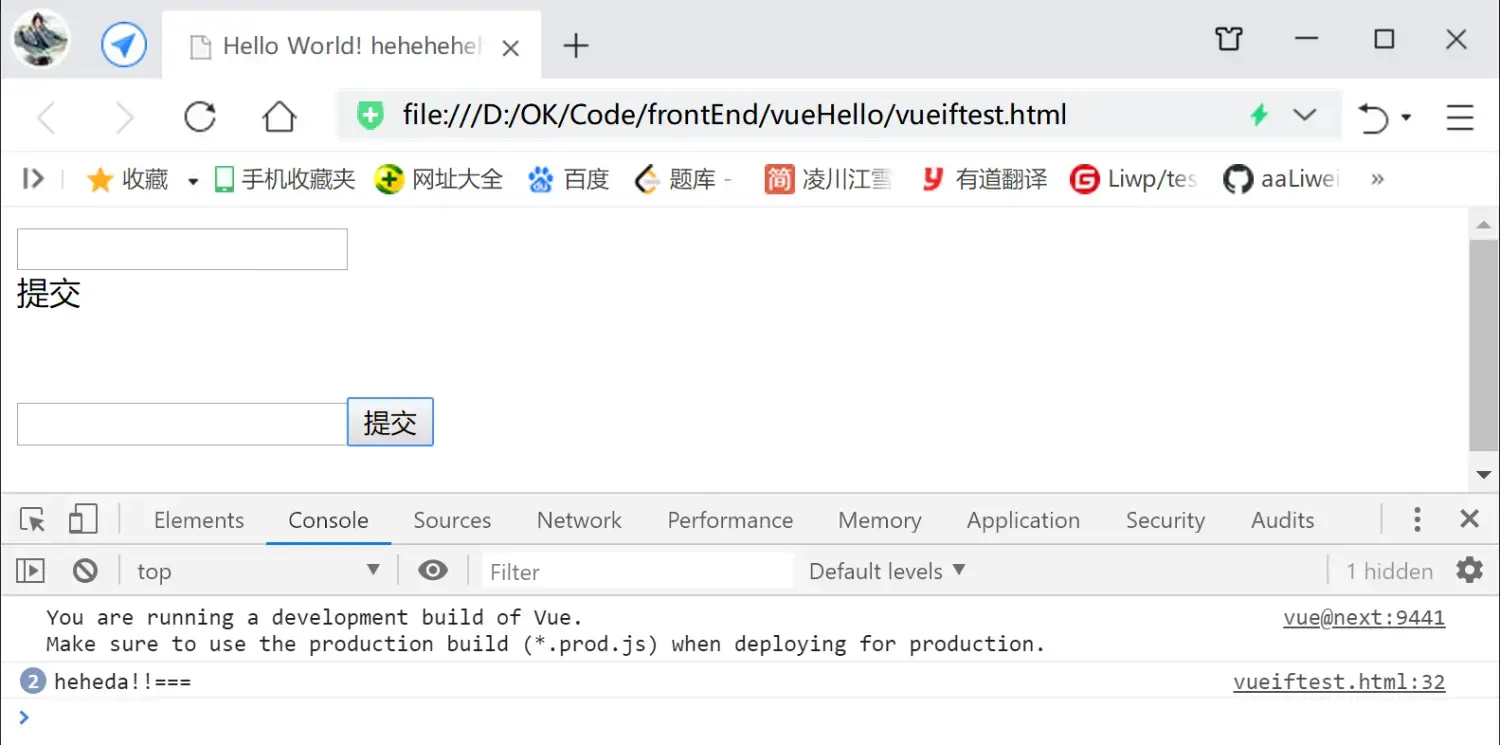Click the console prompt chevron
The width and height of the screenshot is (1500, 745).
[24, 717]
